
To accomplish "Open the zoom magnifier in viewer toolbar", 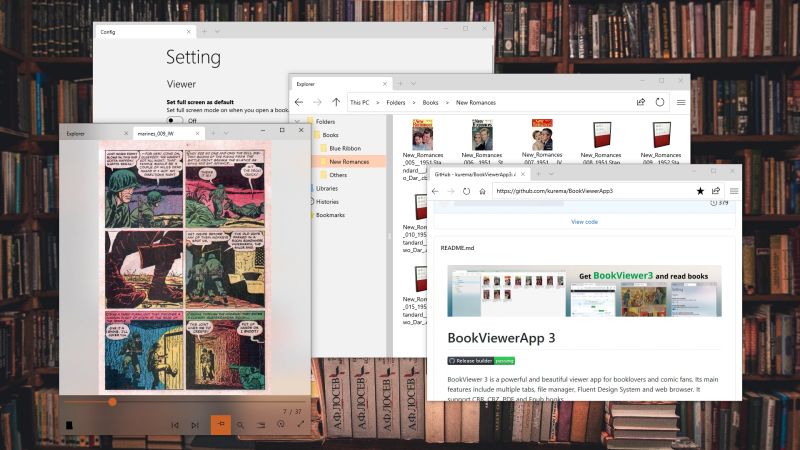I will coord(240,425).
